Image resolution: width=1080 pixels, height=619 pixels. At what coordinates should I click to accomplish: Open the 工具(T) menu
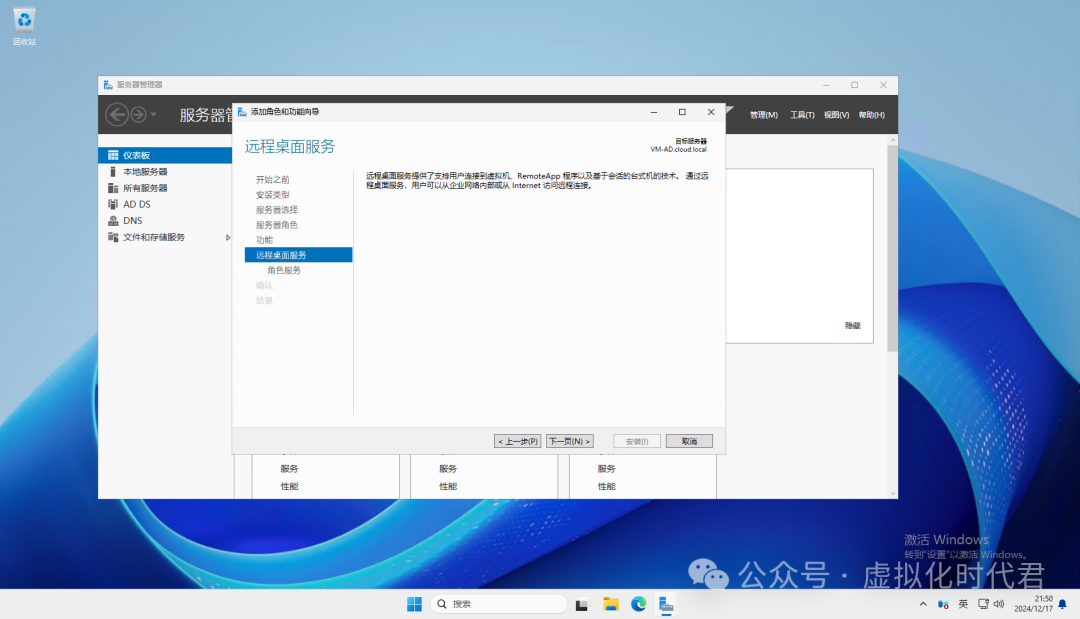[x=802, y=115]
